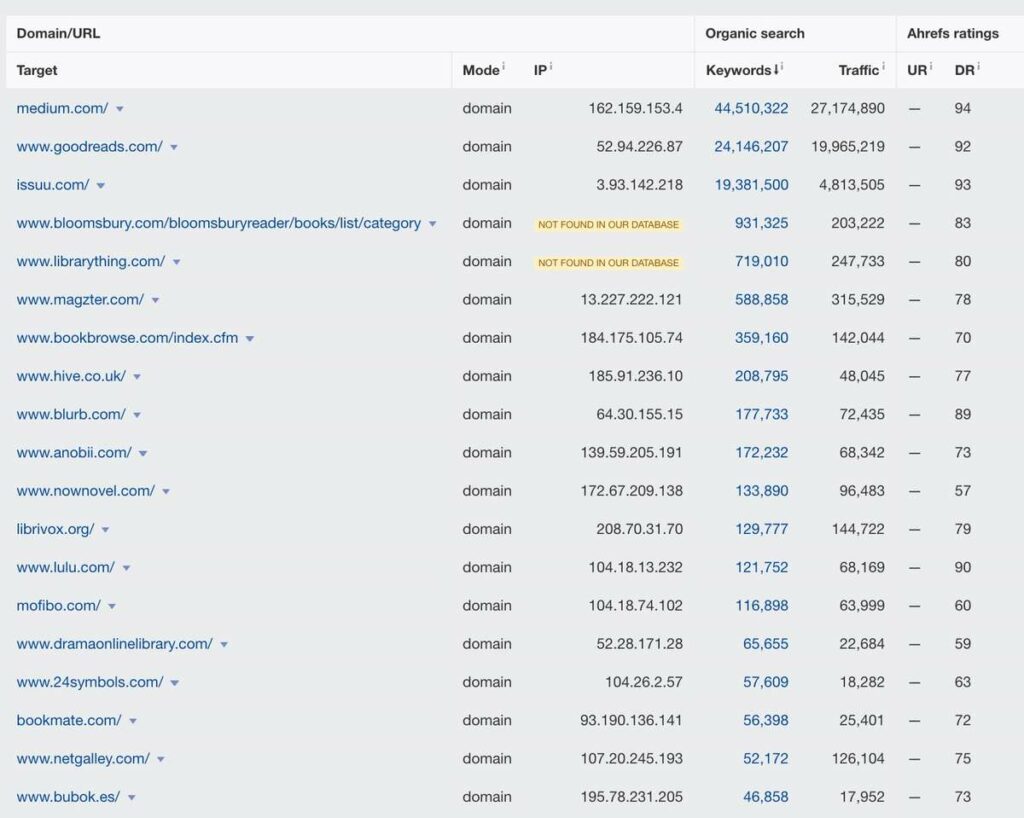Expand the dropdown next to www.magzter.com/

click(x=155, y=301)
